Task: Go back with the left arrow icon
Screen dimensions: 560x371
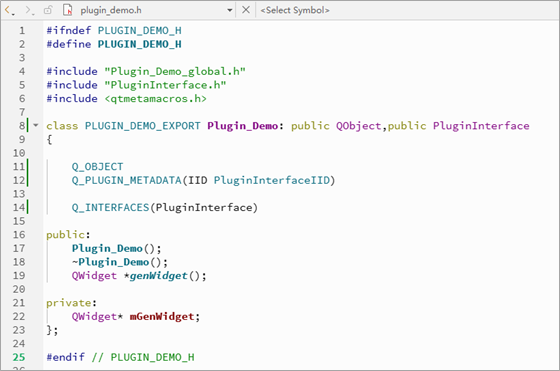Action: 8,10
